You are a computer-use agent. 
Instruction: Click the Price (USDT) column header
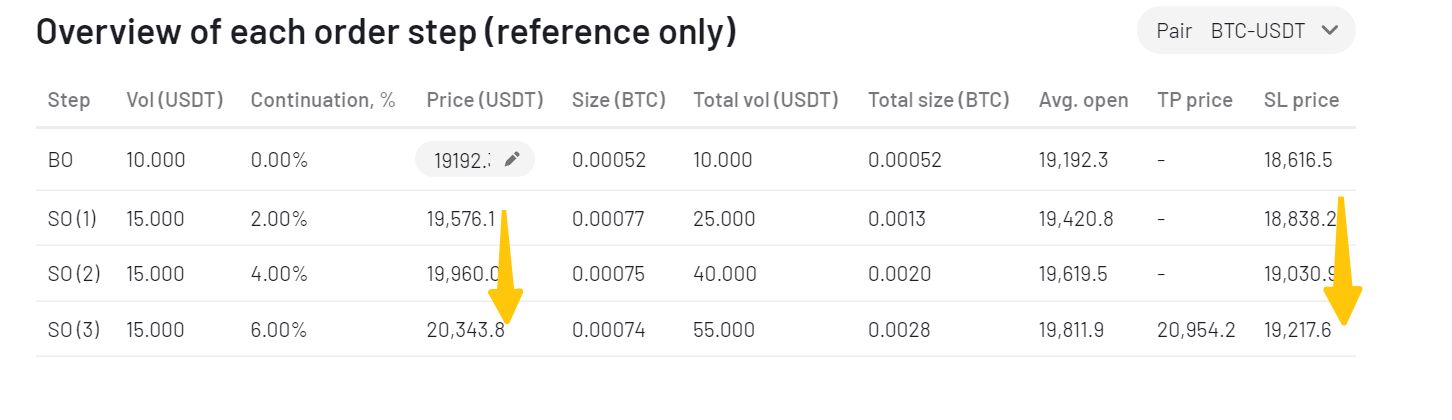485,100
